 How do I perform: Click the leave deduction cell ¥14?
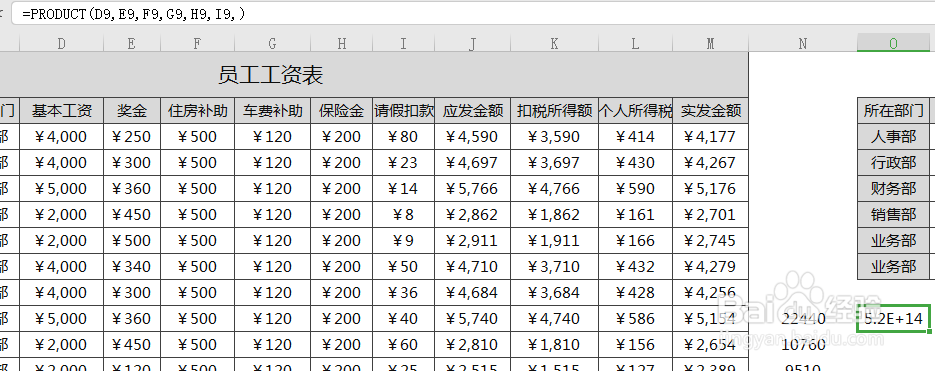(x=404, y=188)
